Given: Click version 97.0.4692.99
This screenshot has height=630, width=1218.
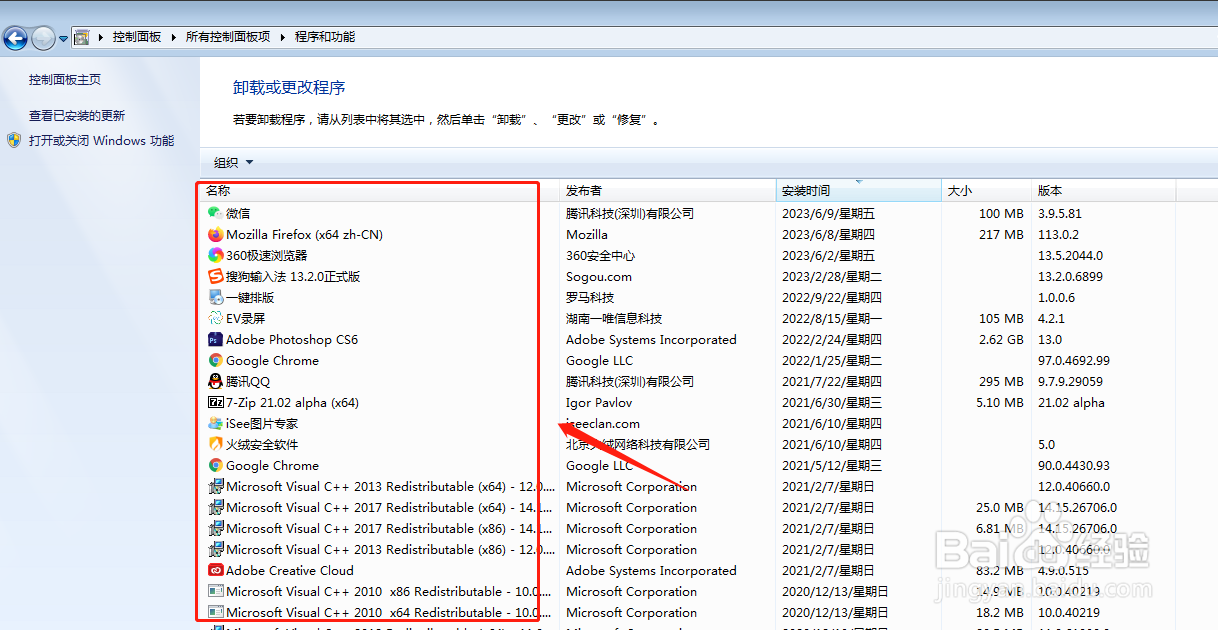Looking at the screenshot, I should tap(1074, 360).
